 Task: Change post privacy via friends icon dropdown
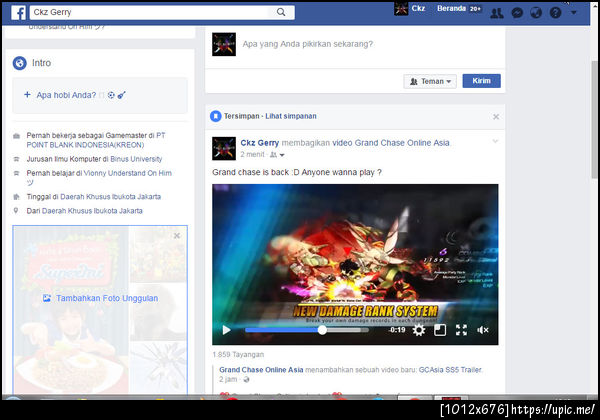coord(277,155)
